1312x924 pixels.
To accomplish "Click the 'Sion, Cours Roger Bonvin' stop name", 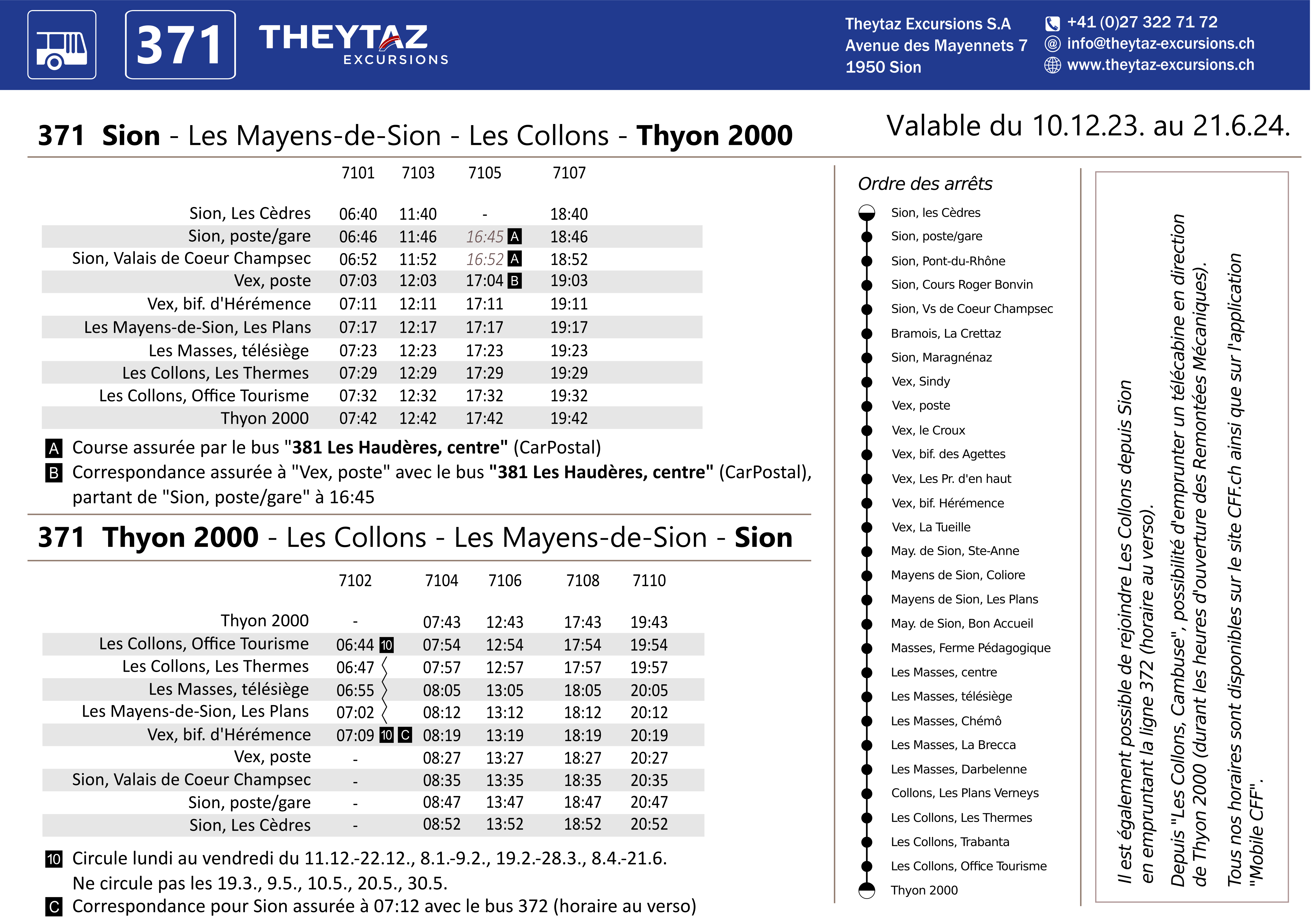I will click(x=962, y=285).
